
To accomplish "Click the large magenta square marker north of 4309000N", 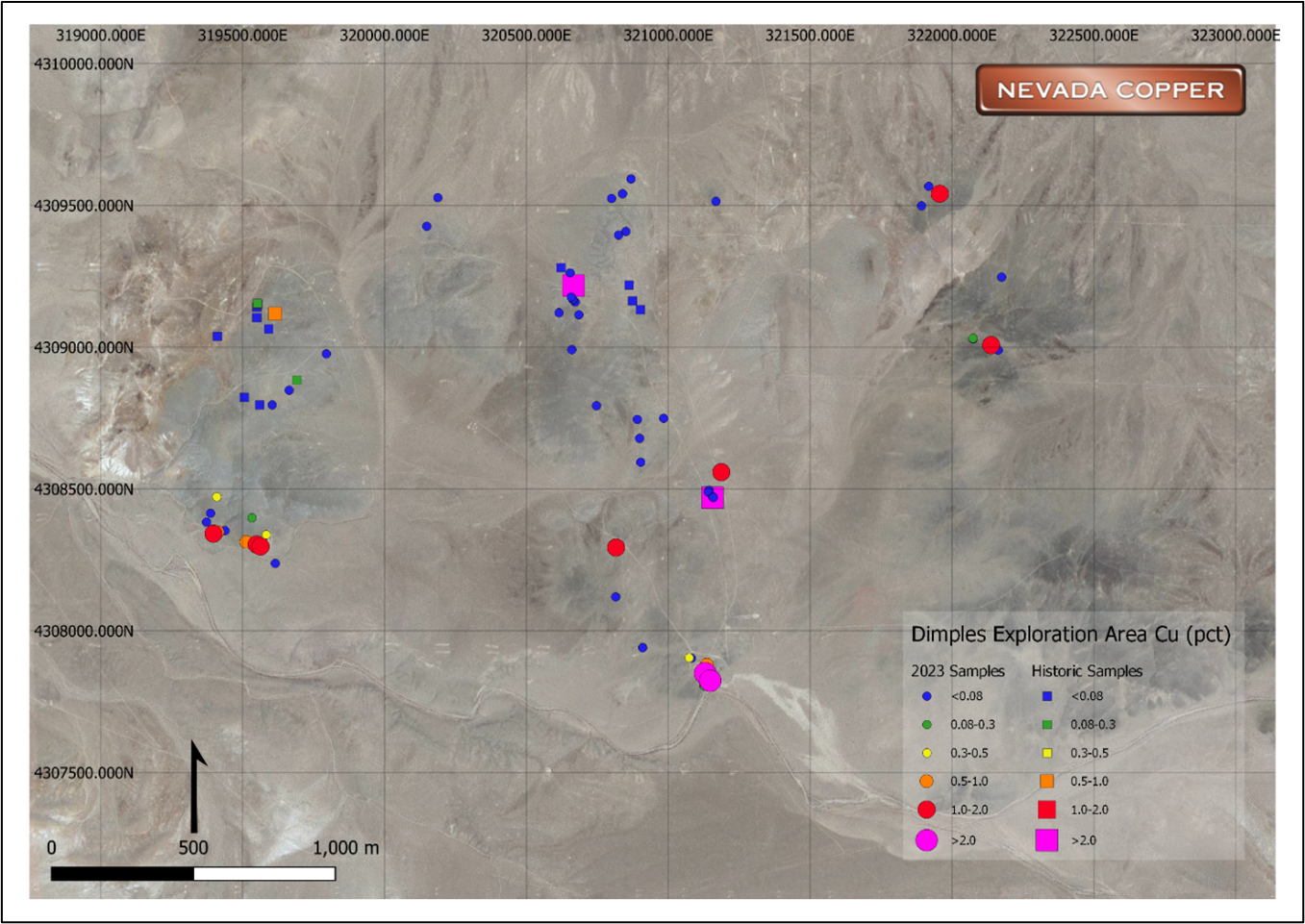I will pyautogui.click(x=574, y=286).
